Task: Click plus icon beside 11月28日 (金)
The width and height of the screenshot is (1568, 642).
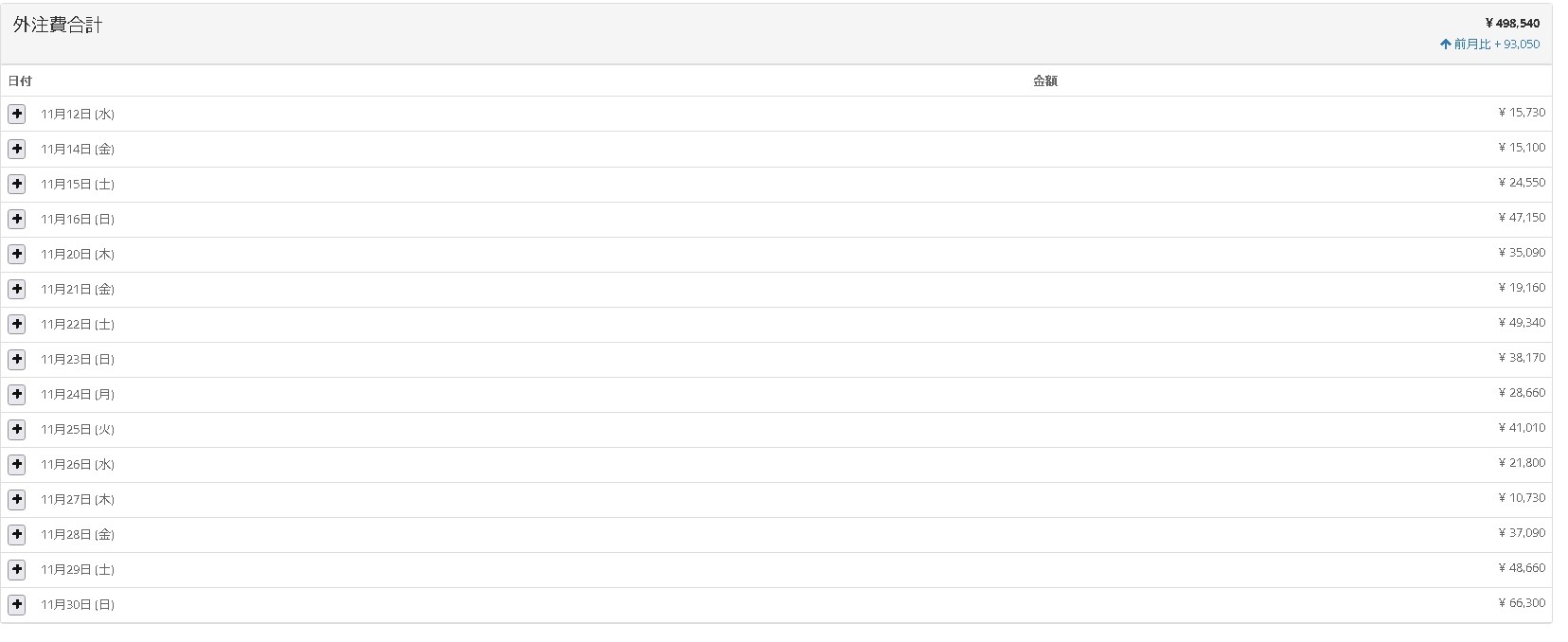Action: (17, 534)
